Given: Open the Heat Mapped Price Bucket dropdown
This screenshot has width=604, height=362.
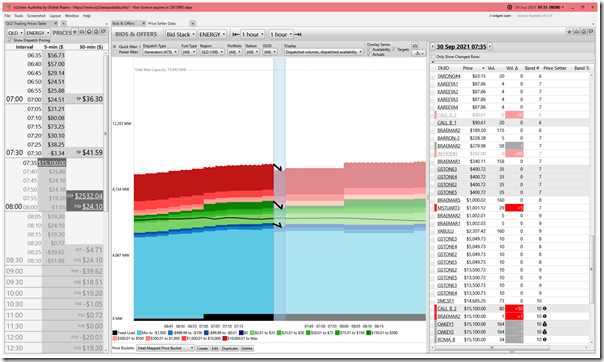Looking at the screenshot, I should [x=166, y=348].
